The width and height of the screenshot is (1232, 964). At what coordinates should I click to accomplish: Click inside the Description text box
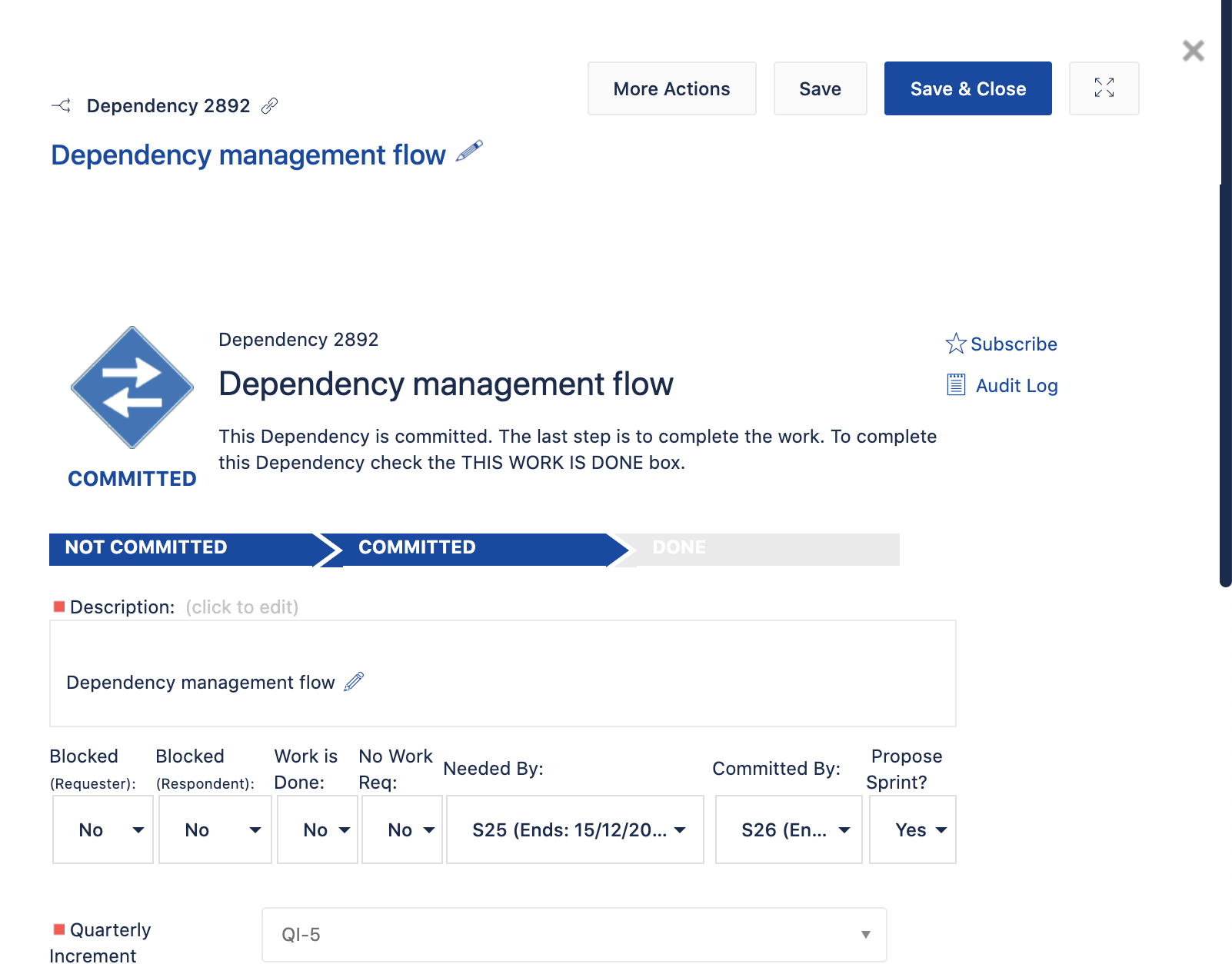(x=503, y=673)
